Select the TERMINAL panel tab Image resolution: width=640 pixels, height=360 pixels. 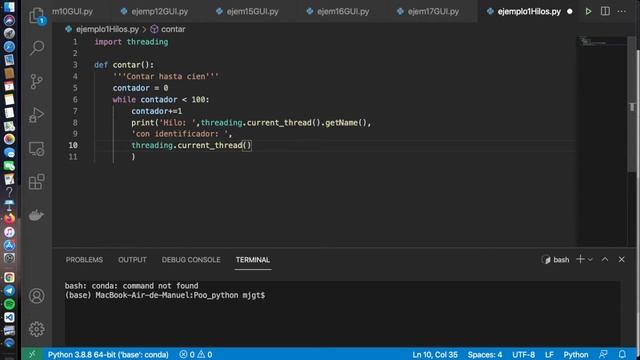coord(253,260)
